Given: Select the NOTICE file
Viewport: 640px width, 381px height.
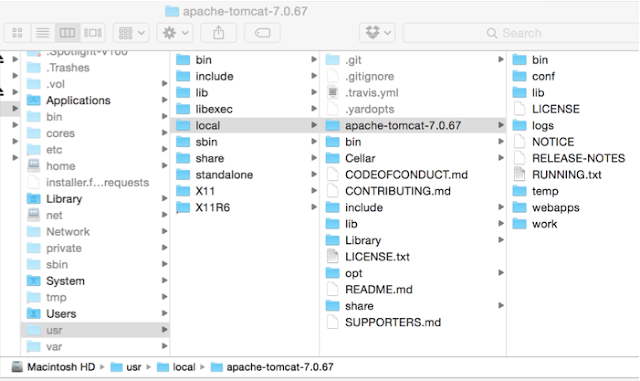Looking at the screenshot, I should coord(553,142).
